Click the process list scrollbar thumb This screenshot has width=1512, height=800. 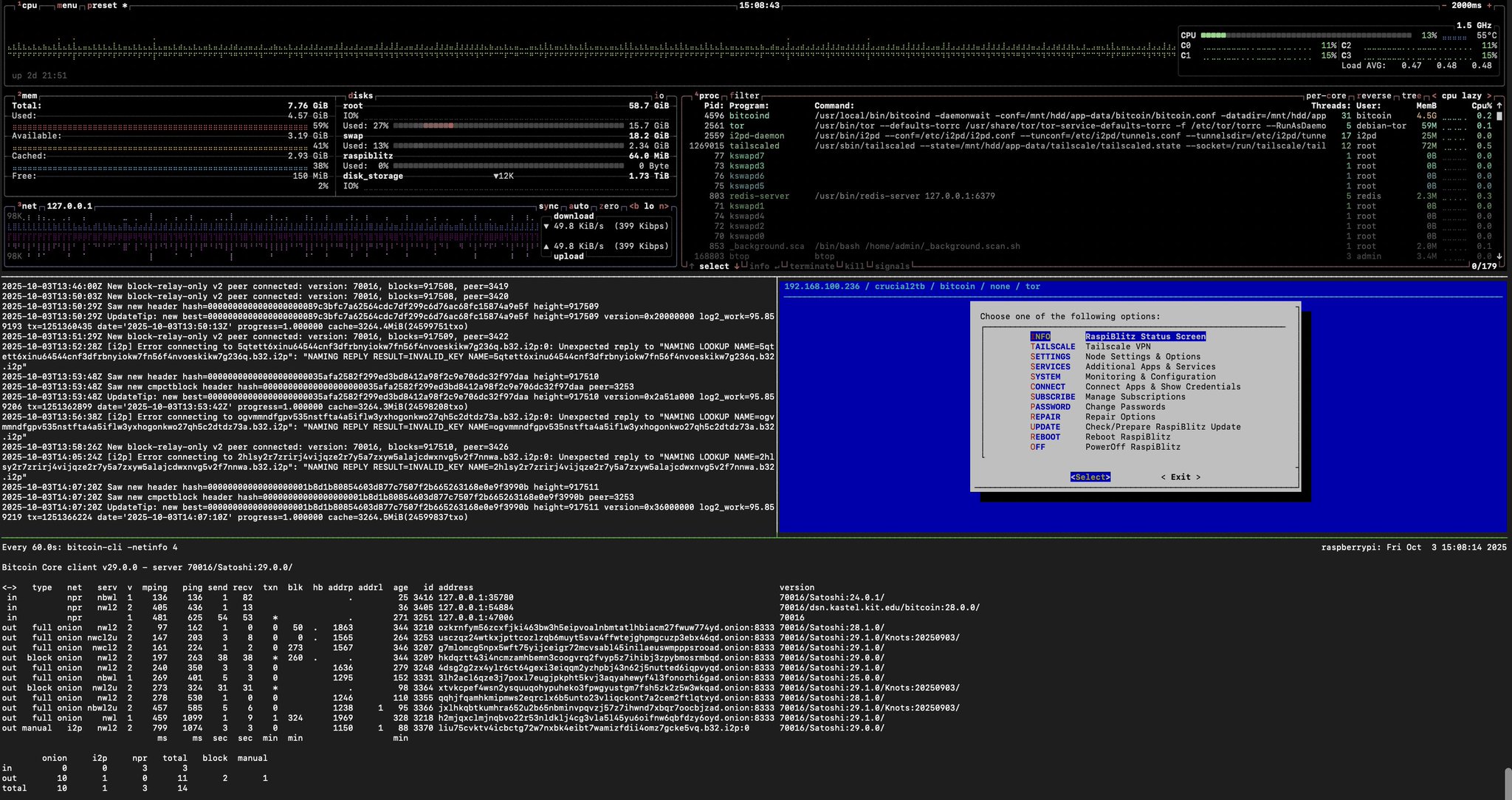coord(1499,116)
